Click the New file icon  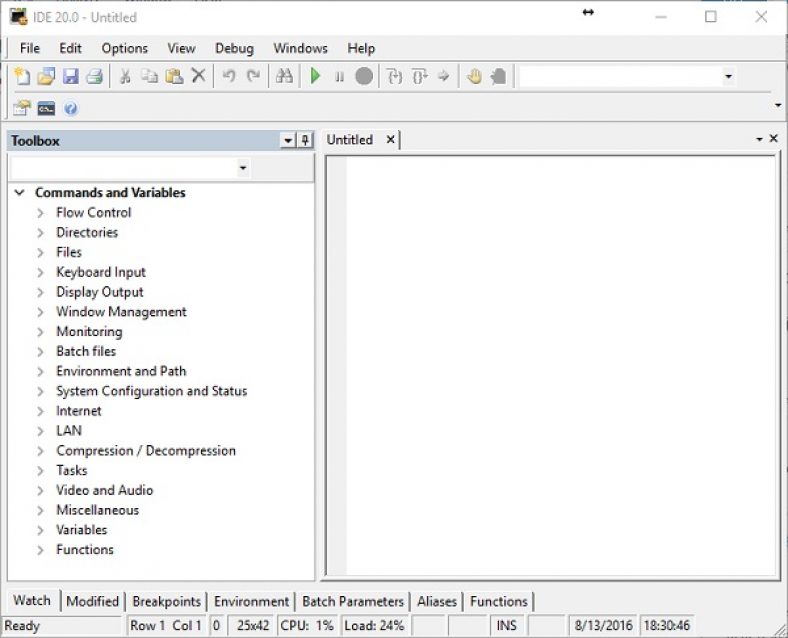pyautogui.click(x=22, y=77)
